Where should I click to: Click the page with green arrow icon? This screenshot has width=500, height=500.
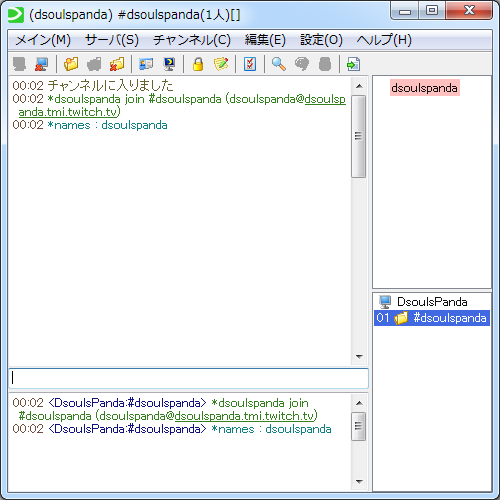tap(353, 64)
